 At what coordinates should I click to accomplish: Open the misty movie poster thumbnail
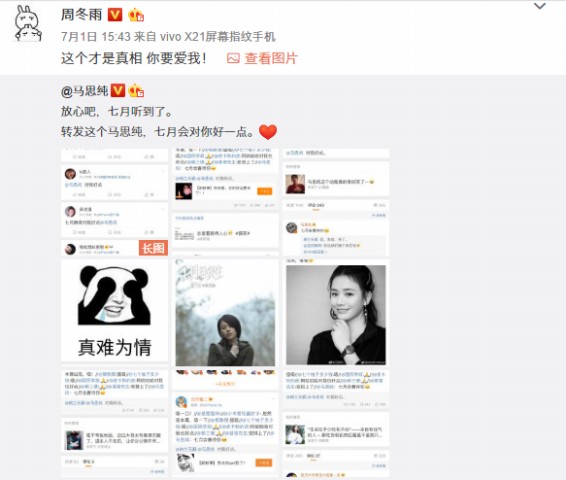pyautogui.click(x=225, y=312)
